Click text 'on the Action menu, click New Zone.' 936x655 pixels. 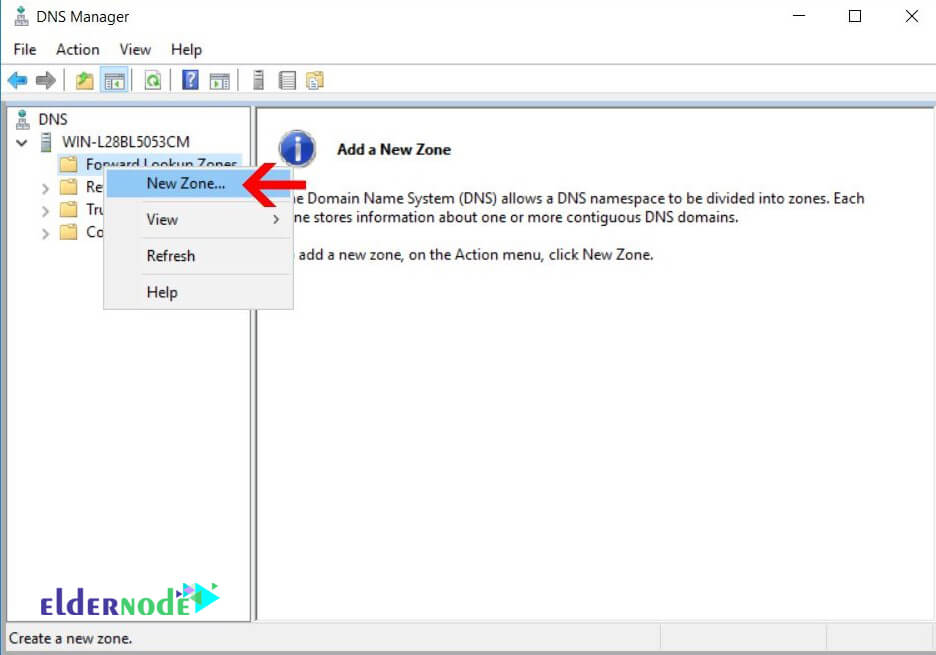click(531, 255)
